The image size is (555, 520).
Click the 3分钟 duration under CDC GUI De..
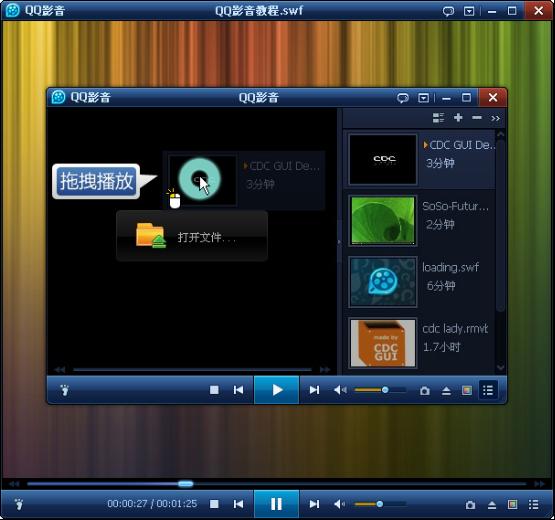440,164
